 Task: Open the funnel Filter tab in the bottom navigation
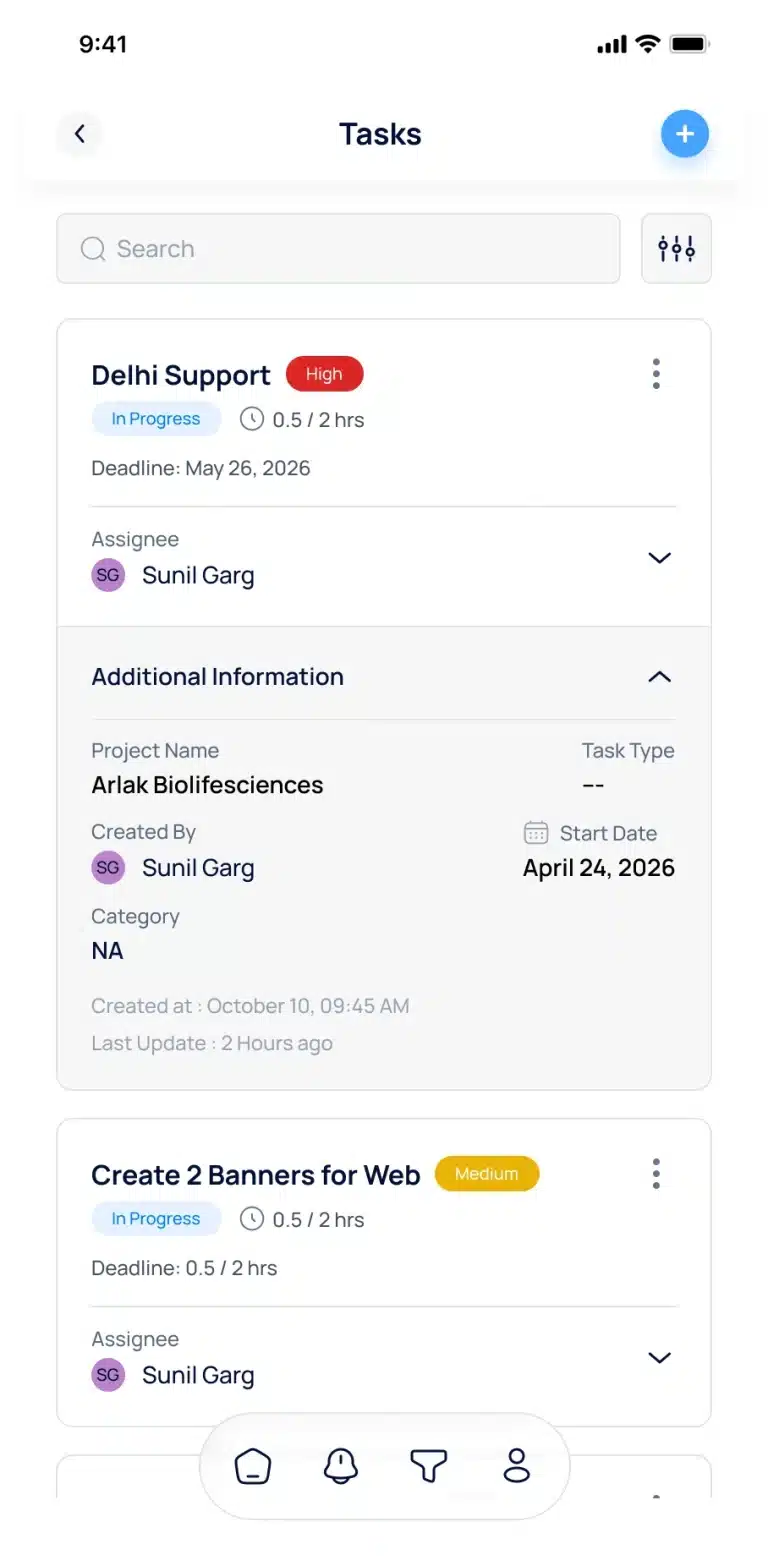(429, 1467)
